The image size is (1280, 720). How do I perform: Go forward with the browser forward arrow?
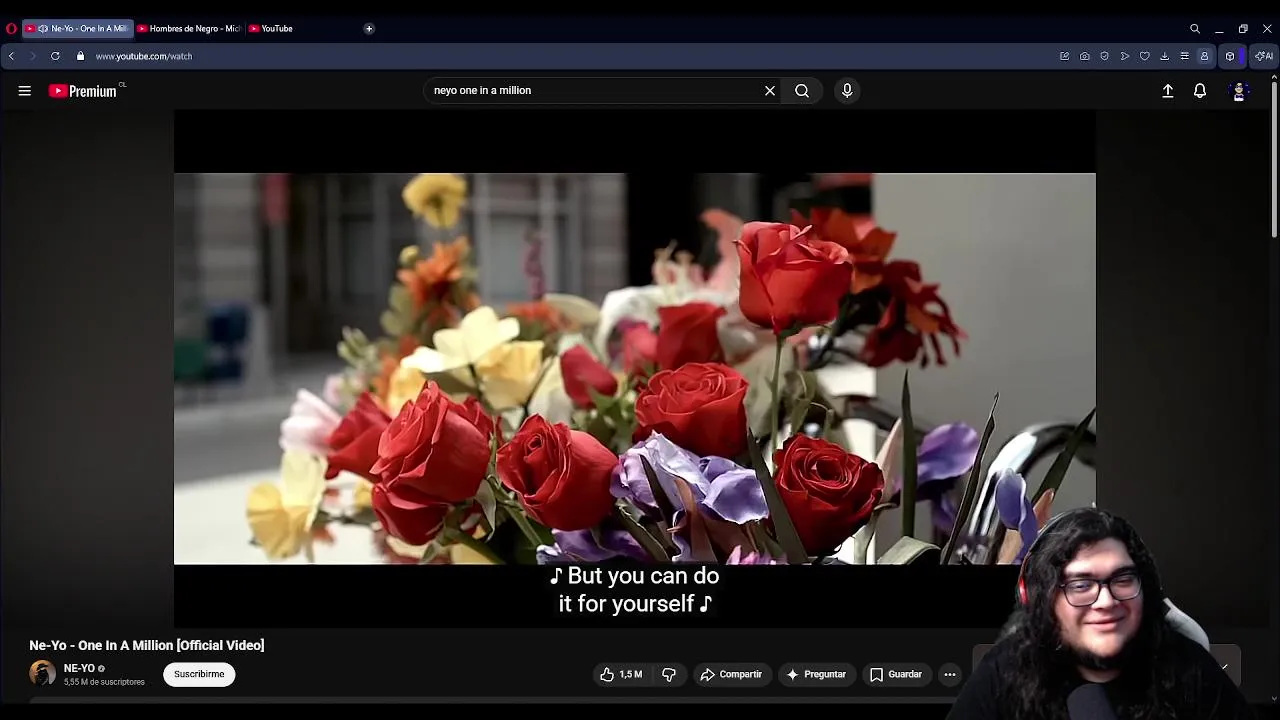[32, 56]
